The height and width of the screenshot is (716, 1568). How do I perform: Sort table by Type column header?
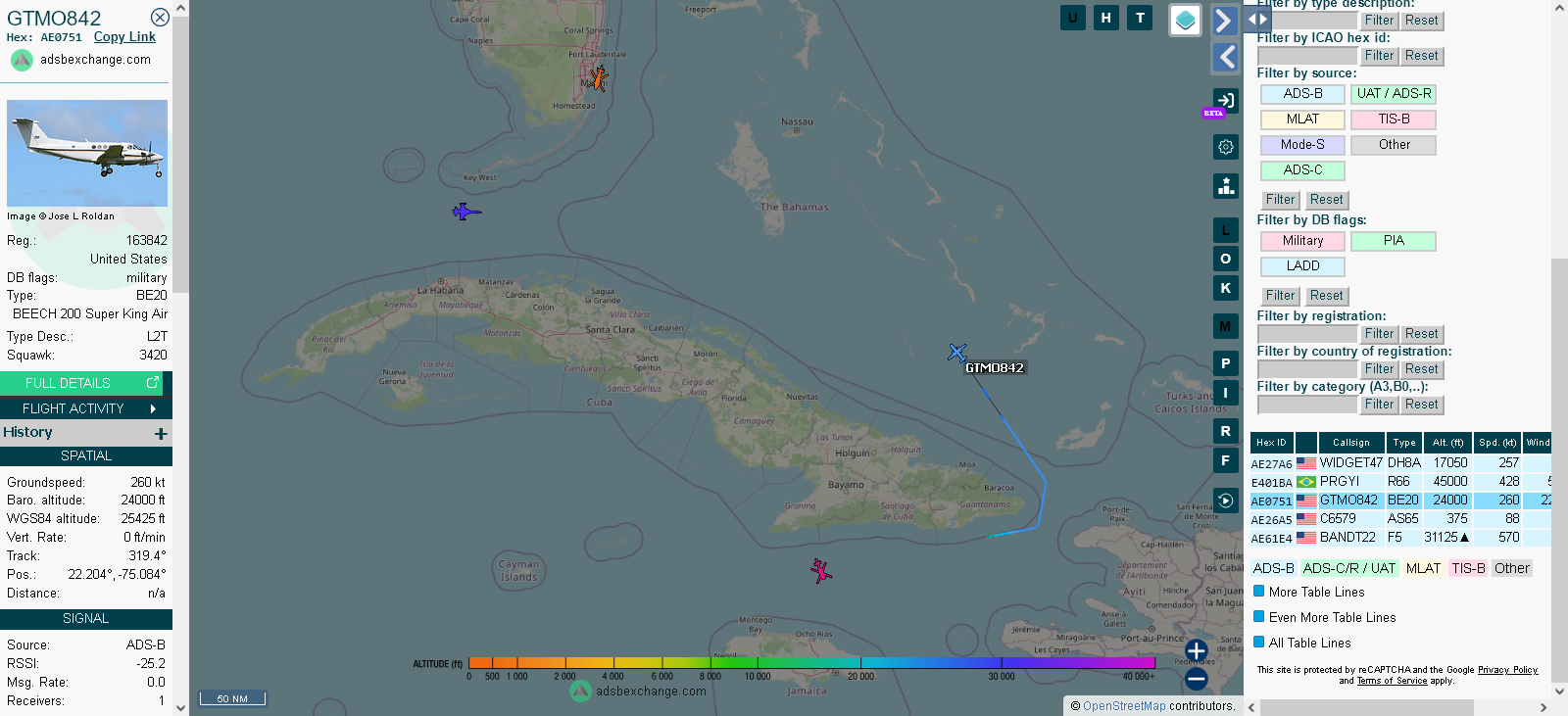point(1404,443)
